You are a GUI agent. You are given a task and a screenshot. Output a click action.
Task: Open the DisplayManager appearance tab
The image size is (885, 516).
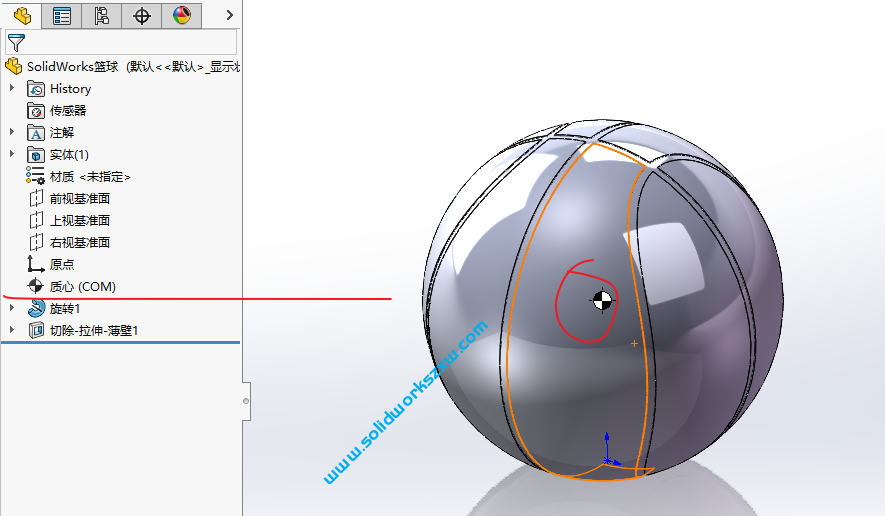(182, 15)
